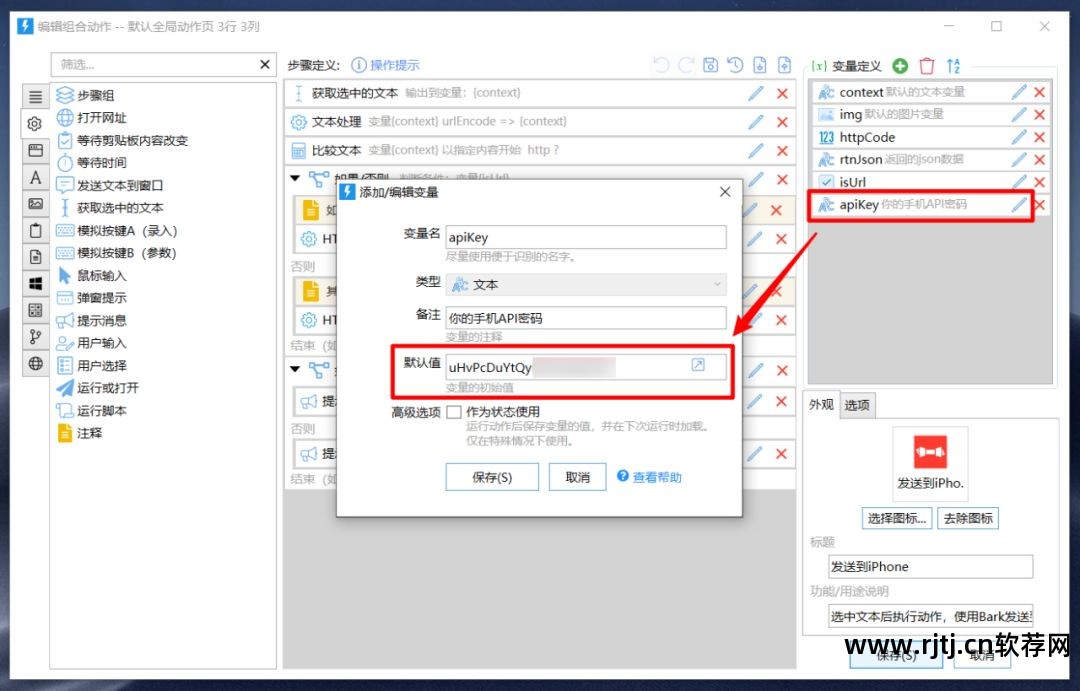The height and width of the screenshot is (691, 1080).
Task: Pick the 获取选中的文本 sidebar action
Action: [x=110, y=207]
